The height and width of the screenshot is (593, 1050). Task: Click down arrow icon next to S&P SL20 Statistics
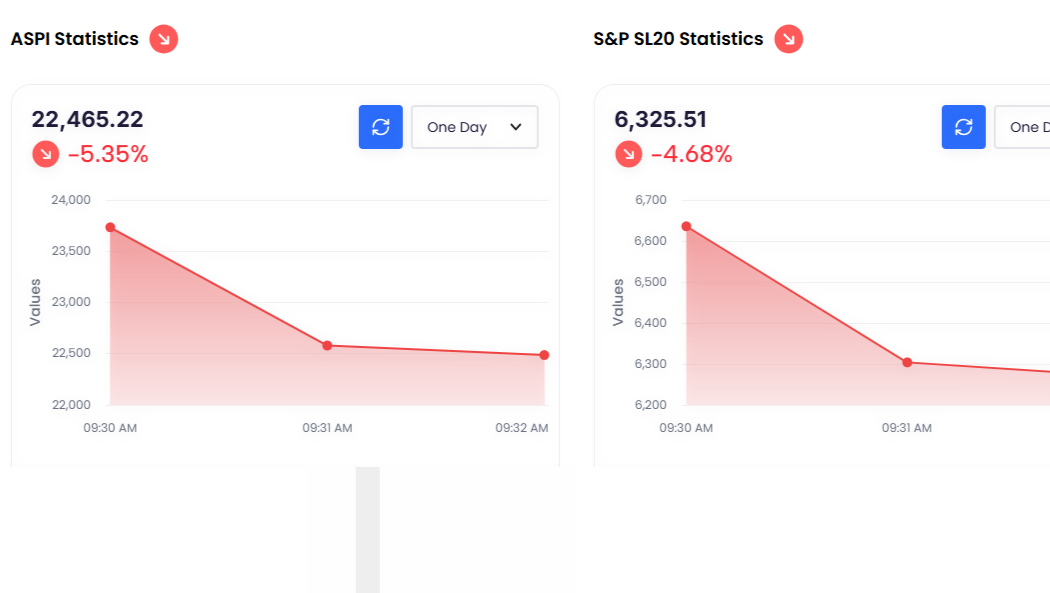[x=789, y=39]
